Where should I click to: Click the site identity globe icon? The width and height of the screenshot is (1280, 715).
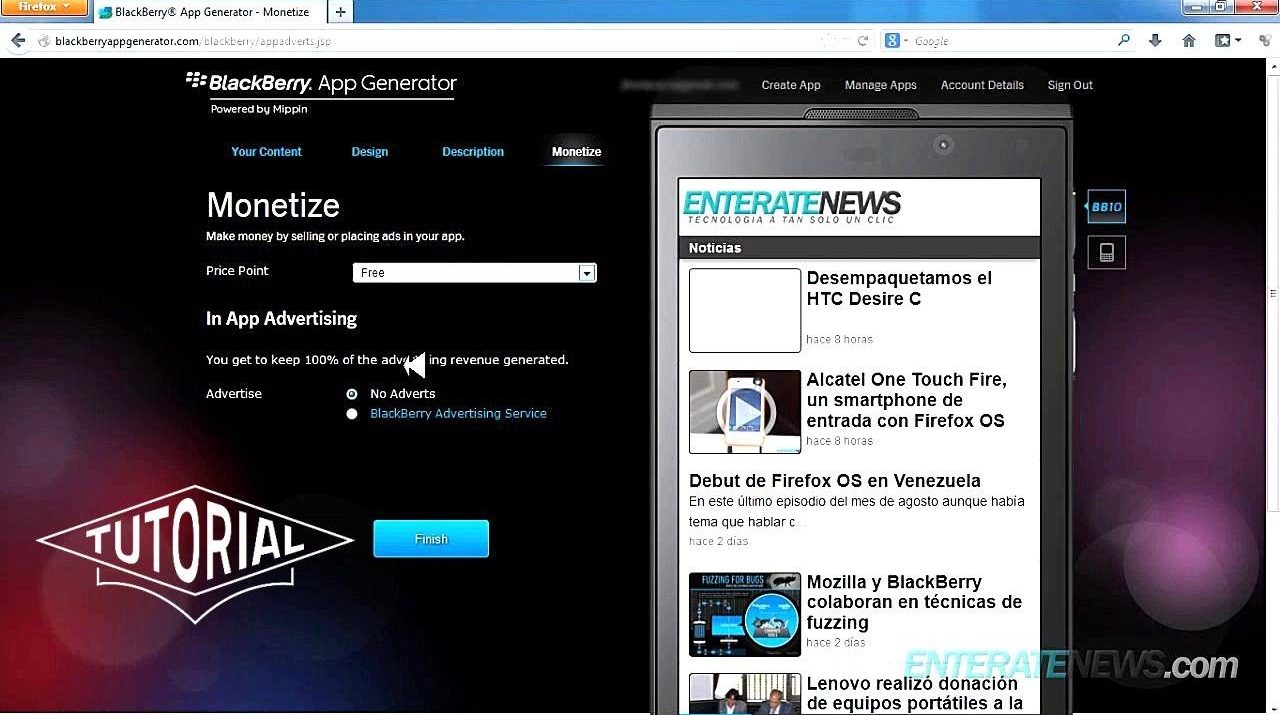pyautogui.click(x=44, y=41)
